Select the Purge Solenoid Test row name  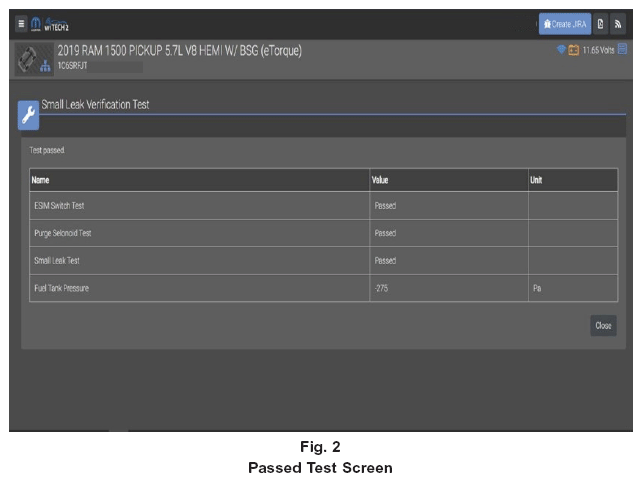(63, 233)
